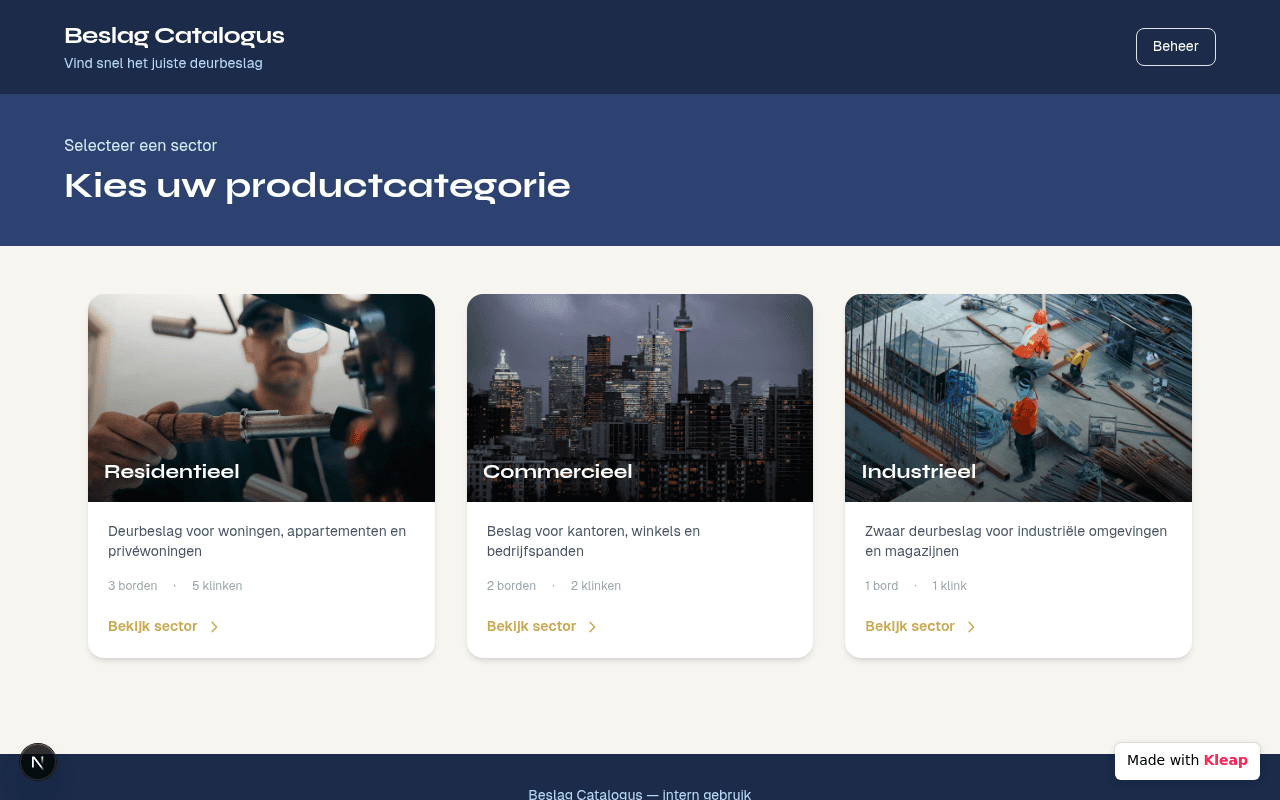Click the '2 klinken' count text
The image size is (1280, 800).
tap(596, 586)
